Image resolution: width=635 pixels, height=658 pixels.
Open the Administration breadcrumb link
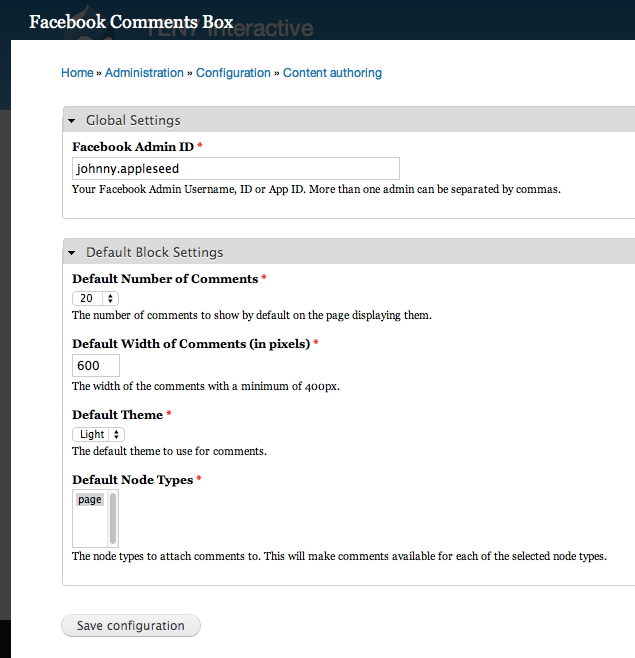[144, 73]
